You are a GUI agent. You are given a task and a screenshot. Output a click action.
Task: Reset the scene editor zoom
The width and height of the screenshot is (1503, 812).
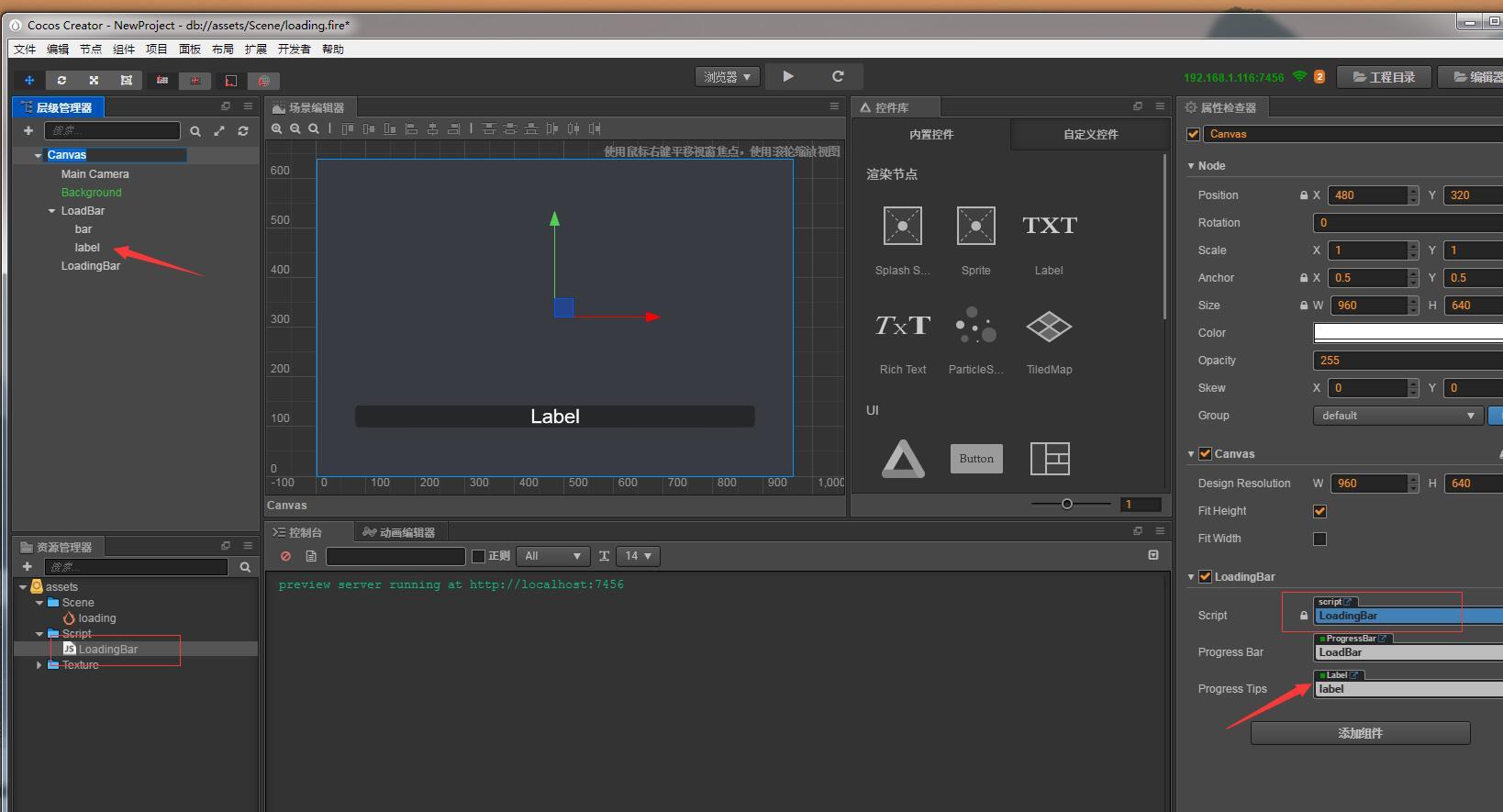(x=314, y=128)
